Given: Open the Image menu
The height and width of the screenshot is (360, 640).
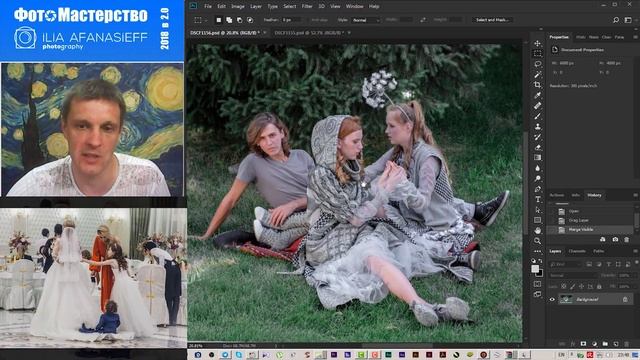Looking at the screenshot, I should point(238,6).
